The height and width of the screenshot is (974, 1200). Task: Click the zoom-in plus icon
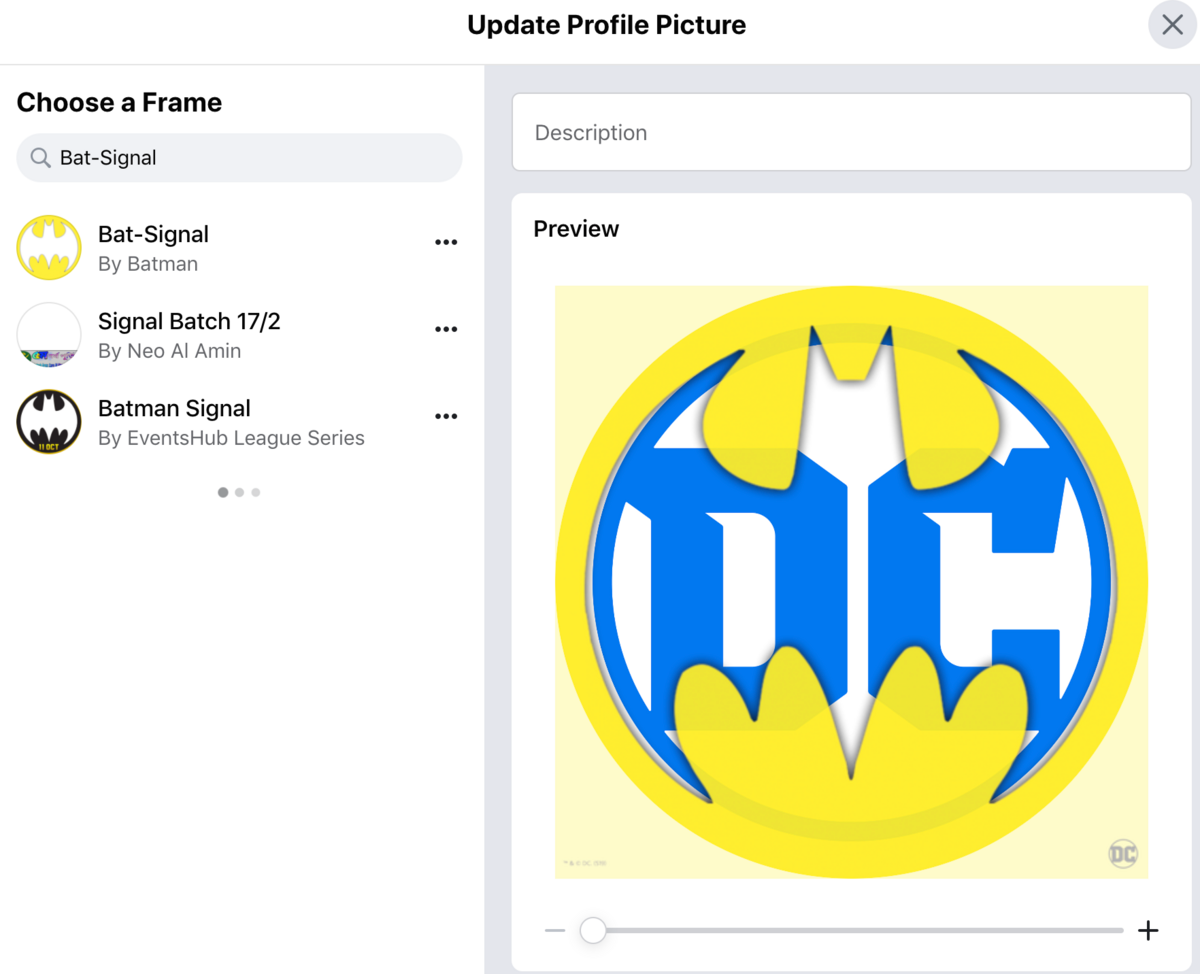1148,931
